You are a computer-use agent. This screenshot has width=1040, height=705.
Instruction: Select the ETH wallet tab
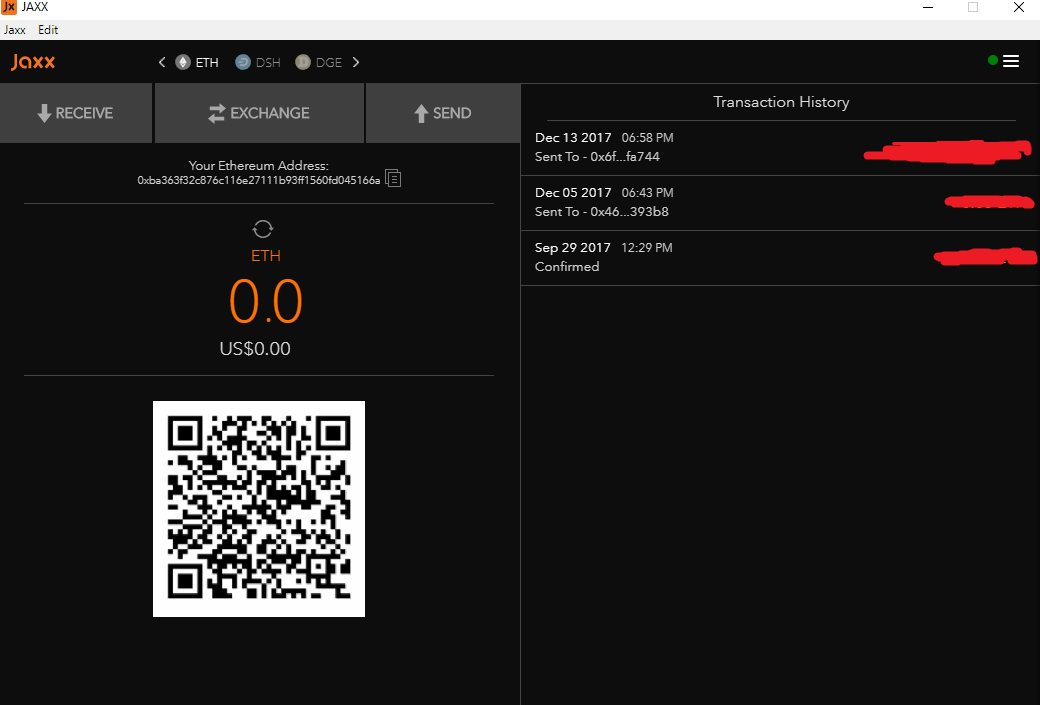click(197, 62)
